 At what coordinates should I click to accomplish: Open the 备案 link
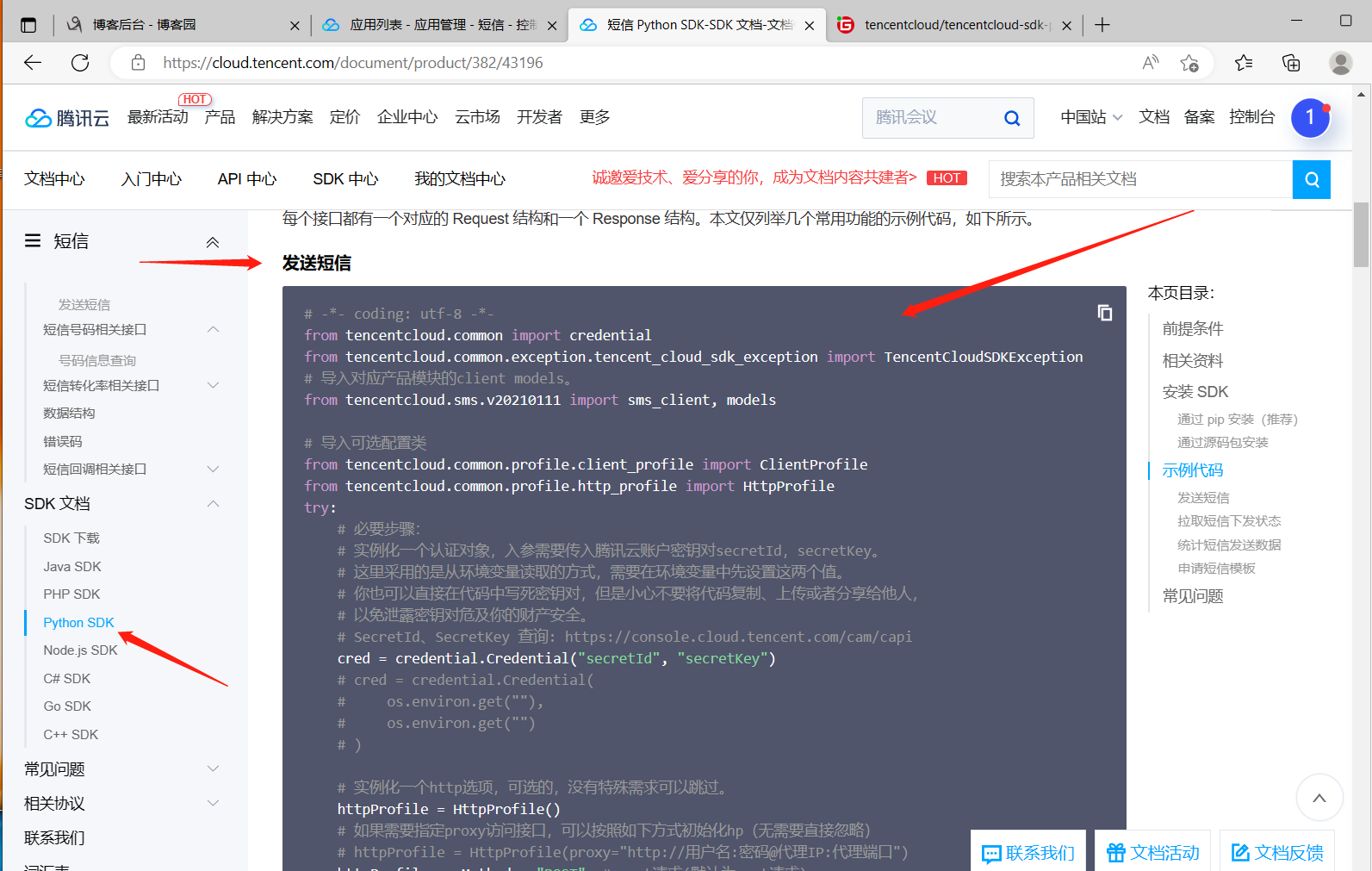tap(1199, 117)
